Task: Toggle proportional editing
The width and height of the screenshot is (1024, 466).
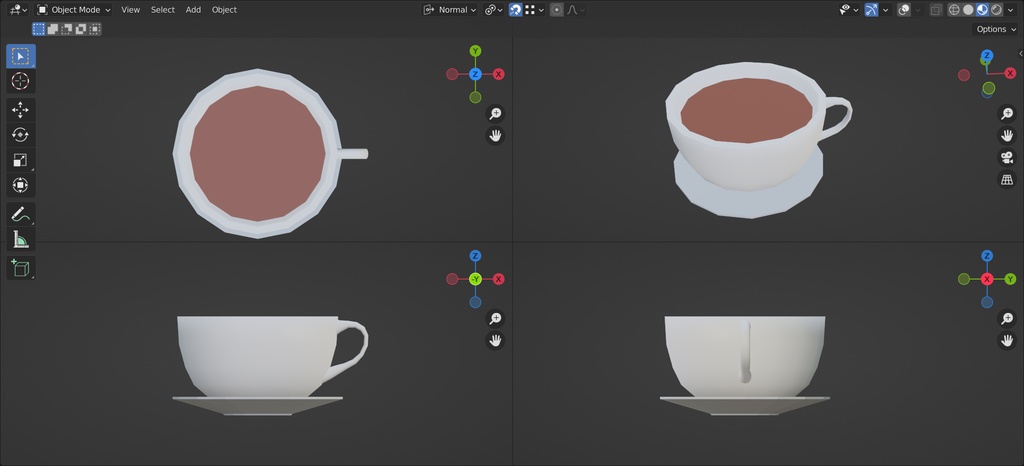Action: tap(556, 10)
